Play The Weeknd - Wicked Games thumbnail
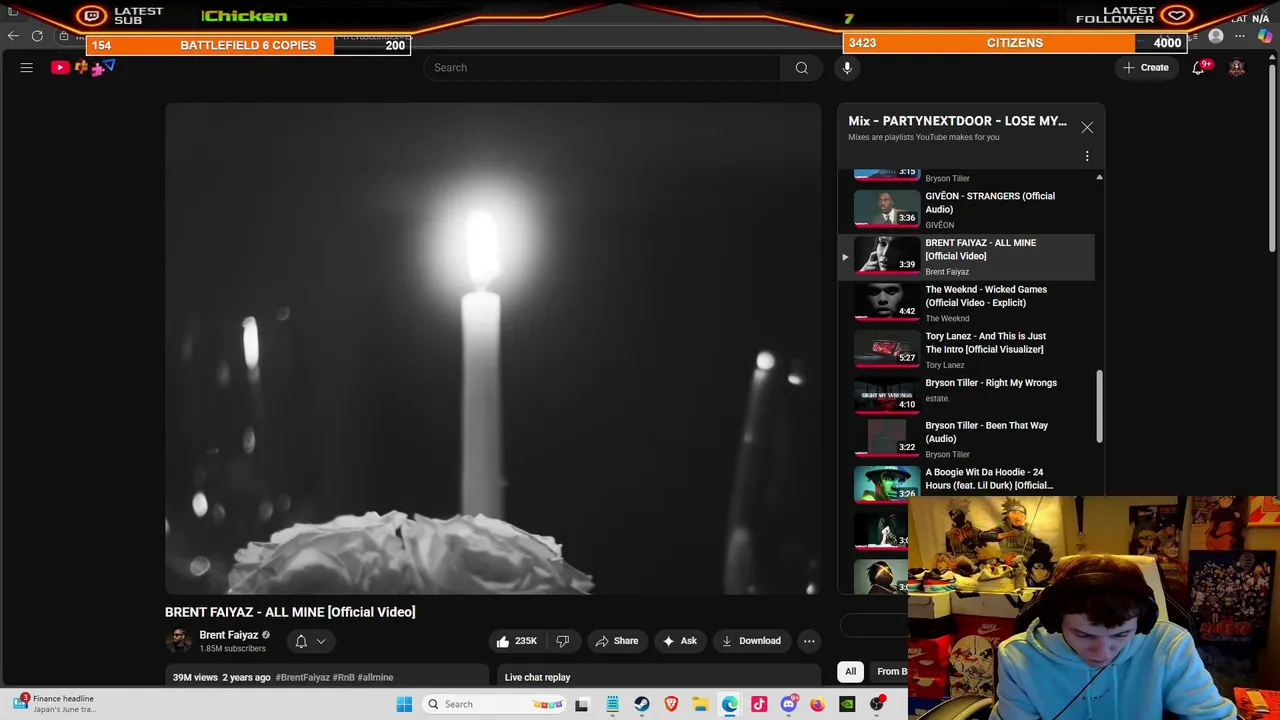 click(x=886, y=300)
